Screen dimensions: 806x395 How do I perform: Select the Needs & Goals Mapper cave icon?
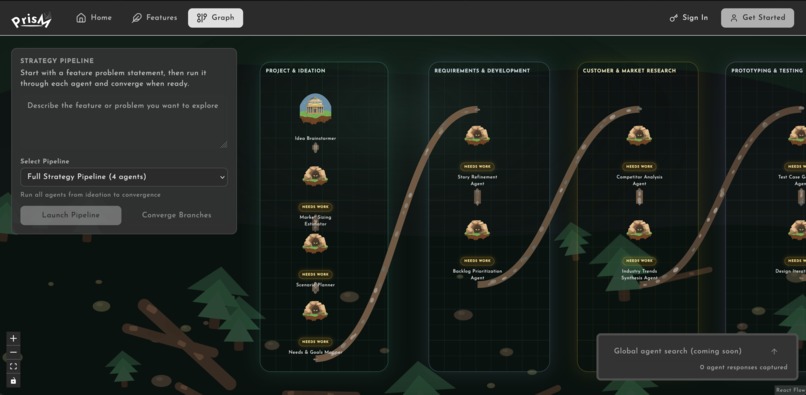click(x=315, y=311)
